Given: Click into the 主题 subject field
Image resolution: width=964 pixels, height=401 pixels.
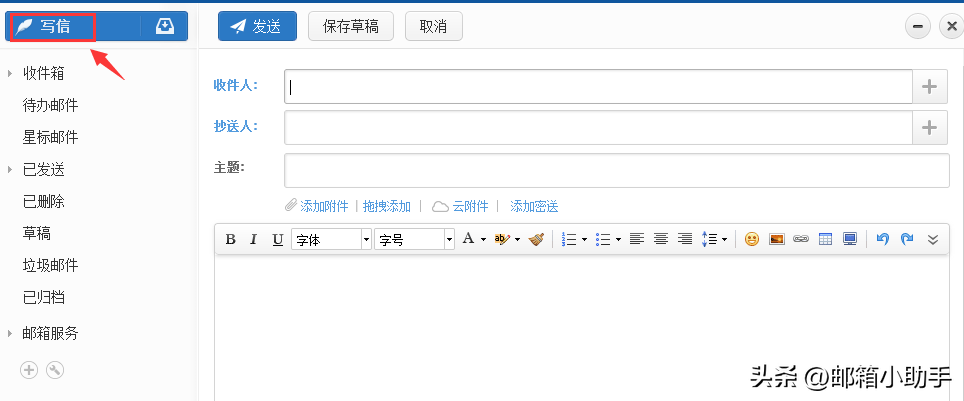Looking at the screenshot, I should click(x=616, y=170).
